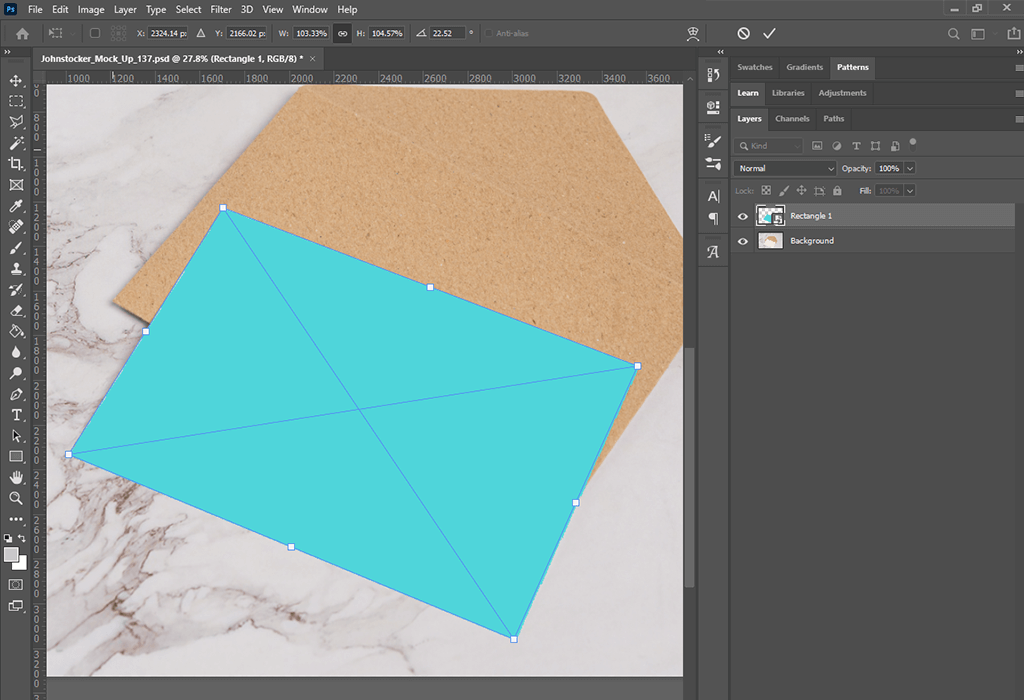The width and height of the screenshot is (1024, 700).
Task: Select the Magic Wand tool
Action: (x=16, y=143)
